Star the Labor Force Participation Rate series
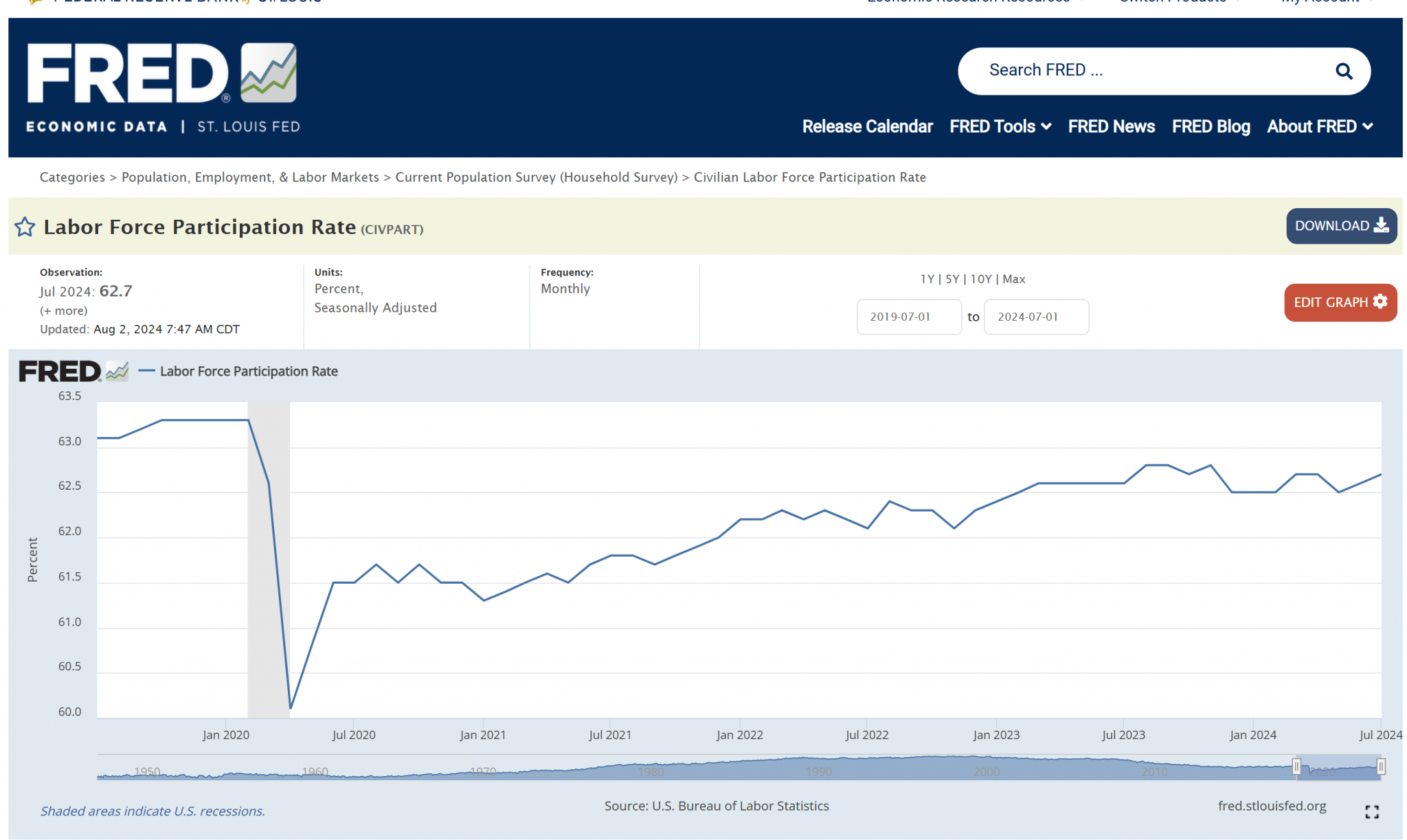Screen dimensions: 1407x840 (25, 227)
